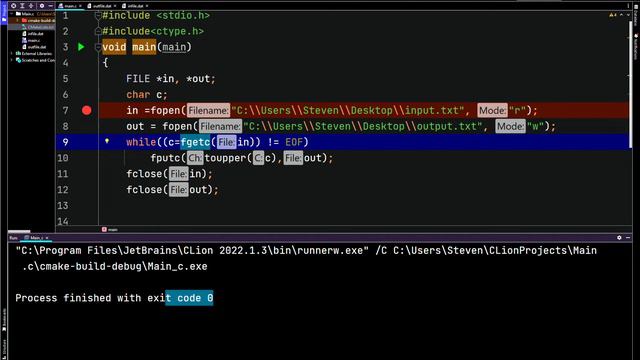This screenshot has width=640, height=360.
Task: Click fclose(in) statement on line 11
Action: [x=169, y=174]
